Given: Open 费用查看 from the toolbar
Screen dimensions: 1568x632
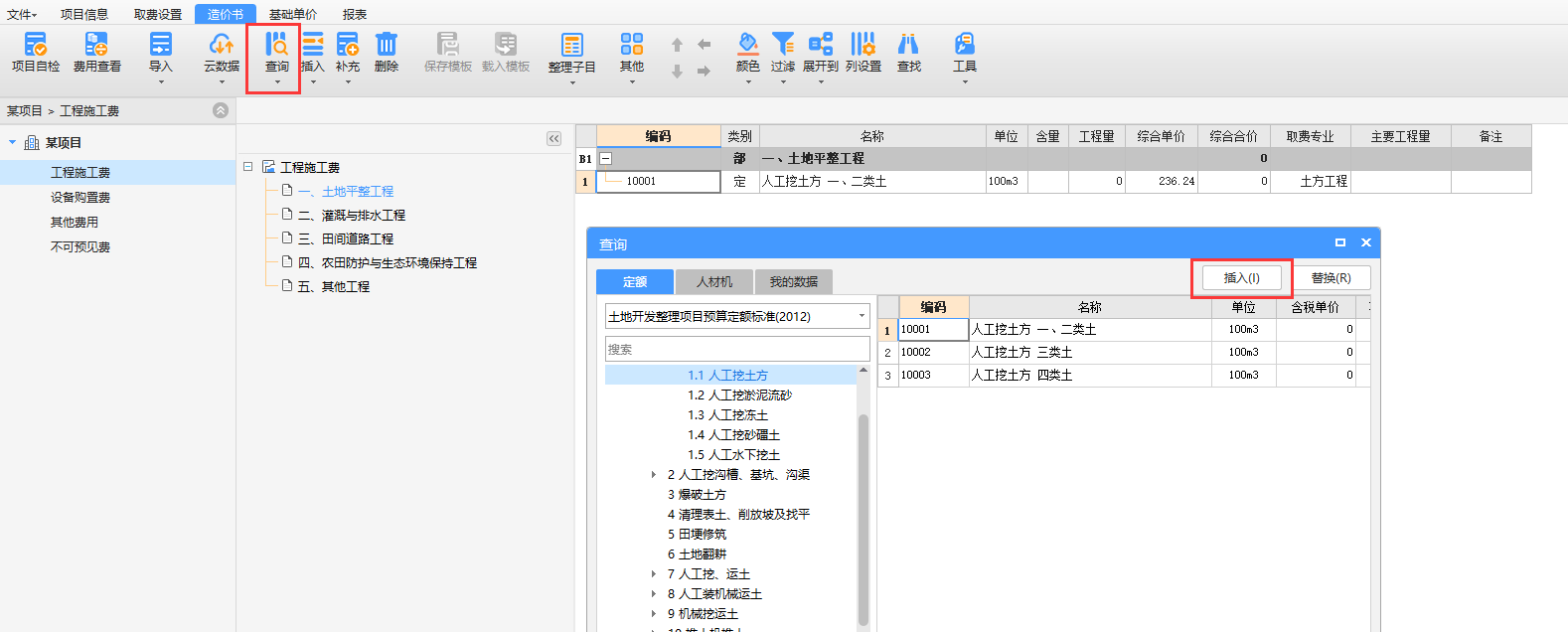Looking at the screenshot, I should pyautogui.click(x=96, y=46).
